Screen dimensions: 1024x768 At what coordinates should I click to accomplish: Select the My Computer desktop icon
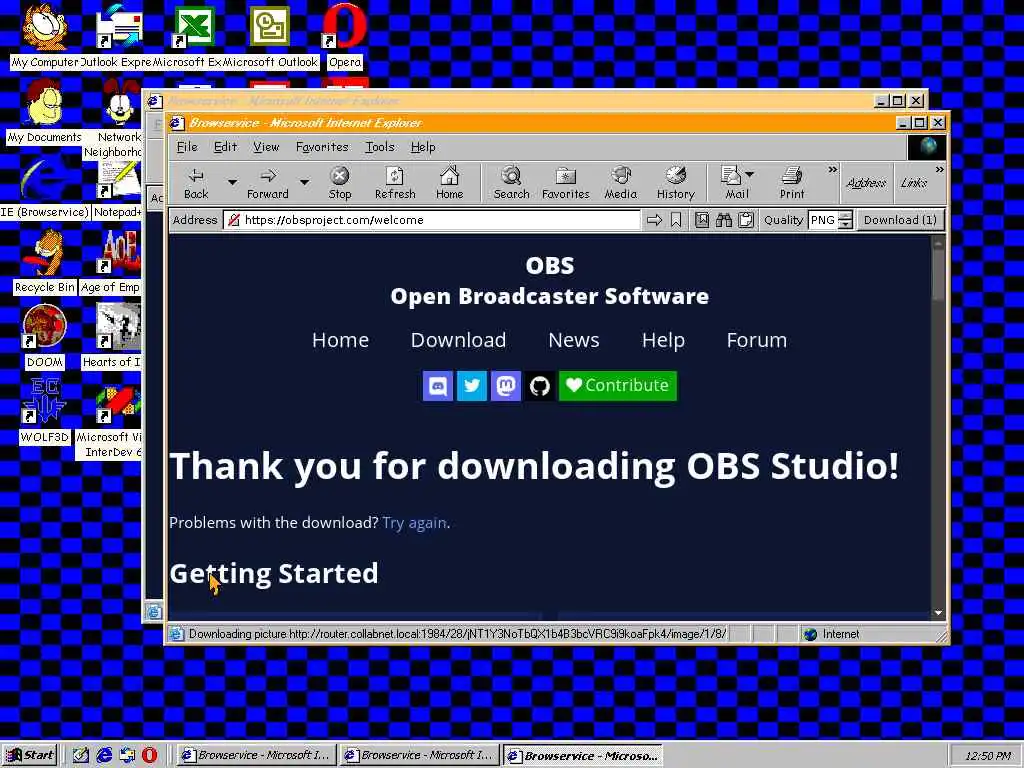pos(44,36)
